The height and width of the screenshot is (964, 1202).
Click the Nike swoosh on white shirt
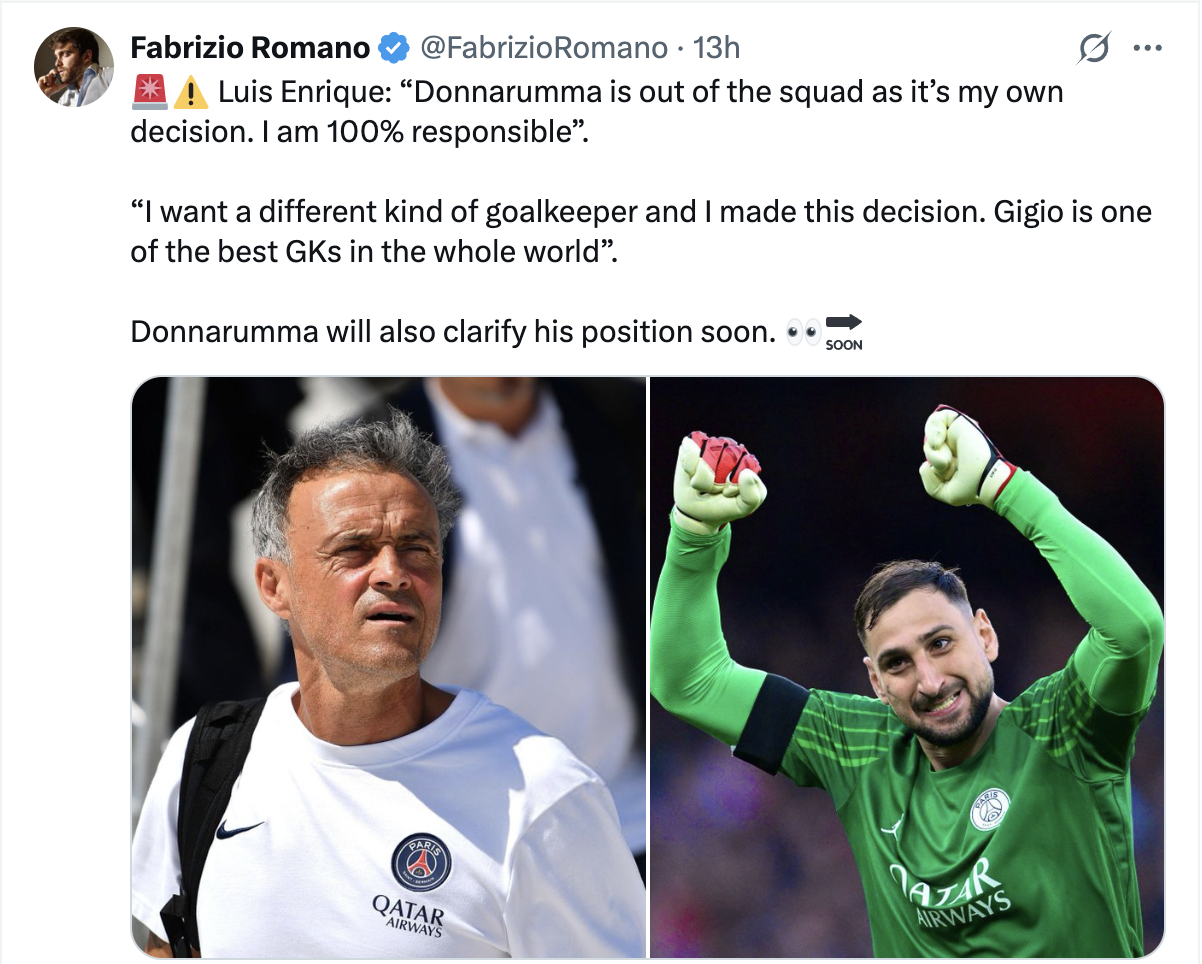click(239, 829)
